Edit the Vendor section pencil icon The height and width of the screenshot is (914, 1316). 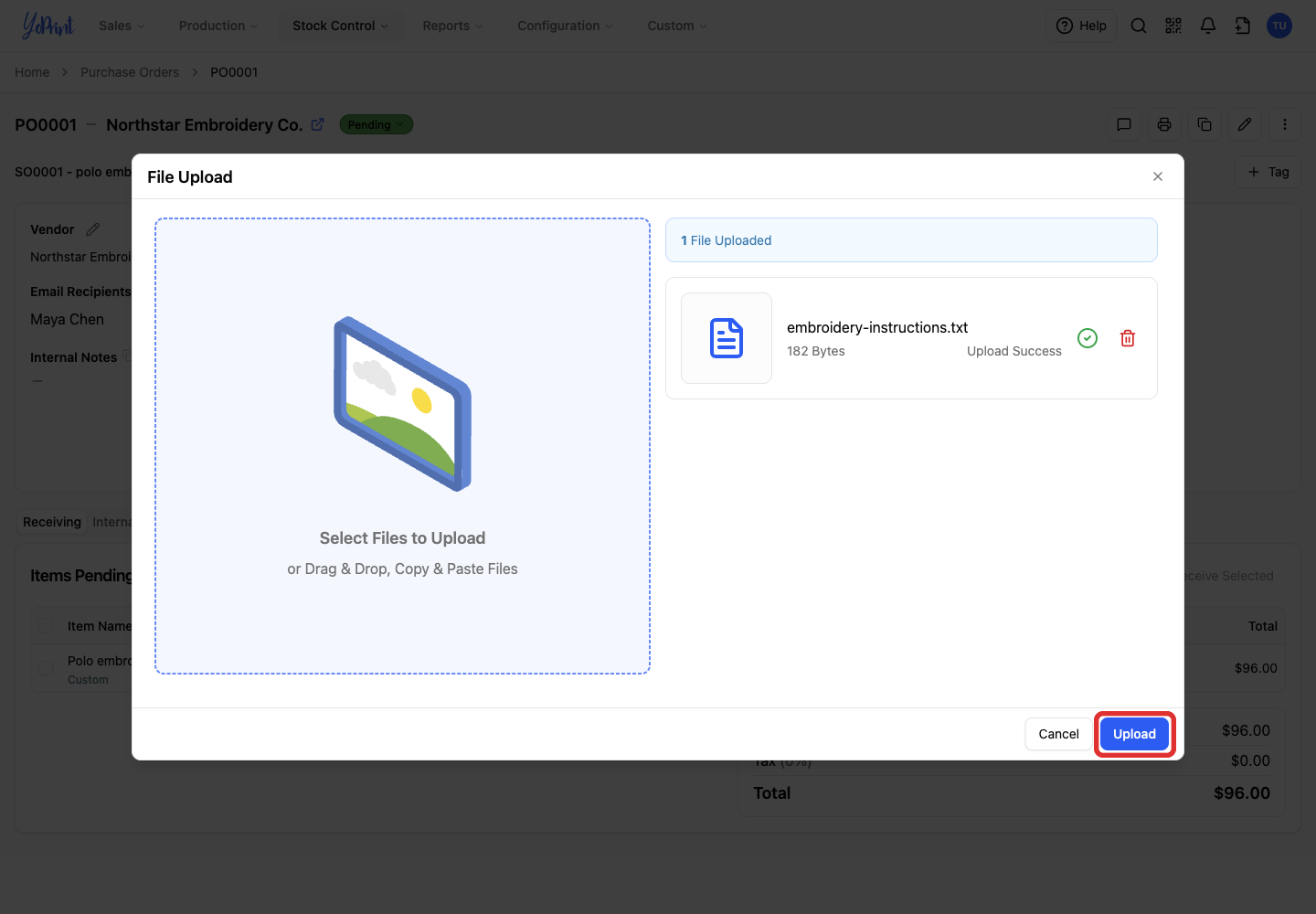coord(93,229)
